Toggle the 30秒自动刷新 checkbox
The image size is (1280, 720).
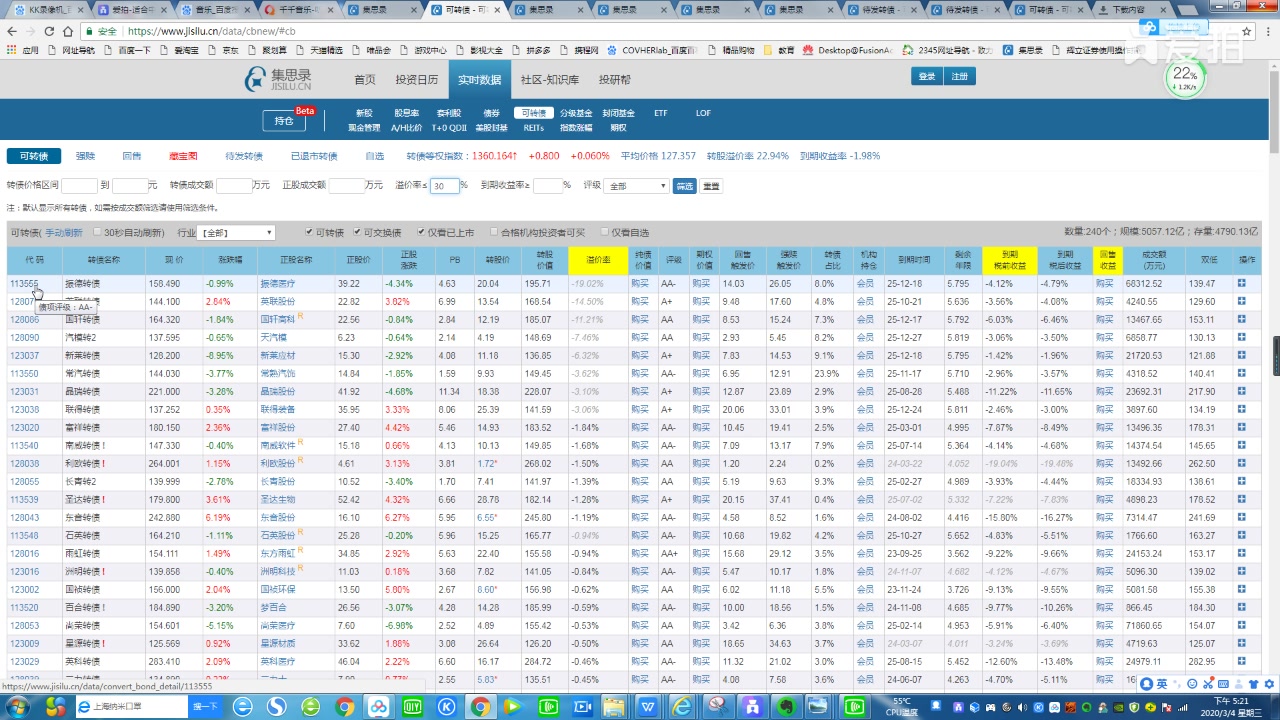[x=98, y=232]
